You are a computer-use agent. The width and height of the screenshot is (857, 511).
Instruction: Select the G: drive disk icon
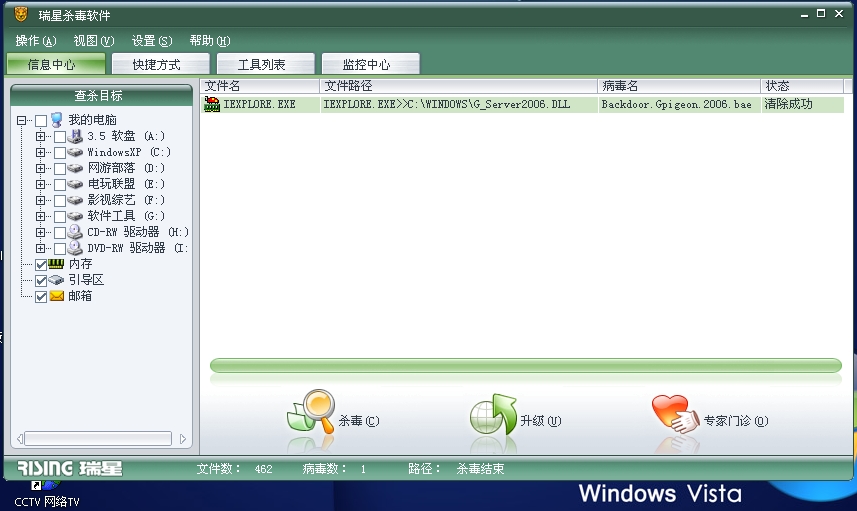click(x=75, y=216)
